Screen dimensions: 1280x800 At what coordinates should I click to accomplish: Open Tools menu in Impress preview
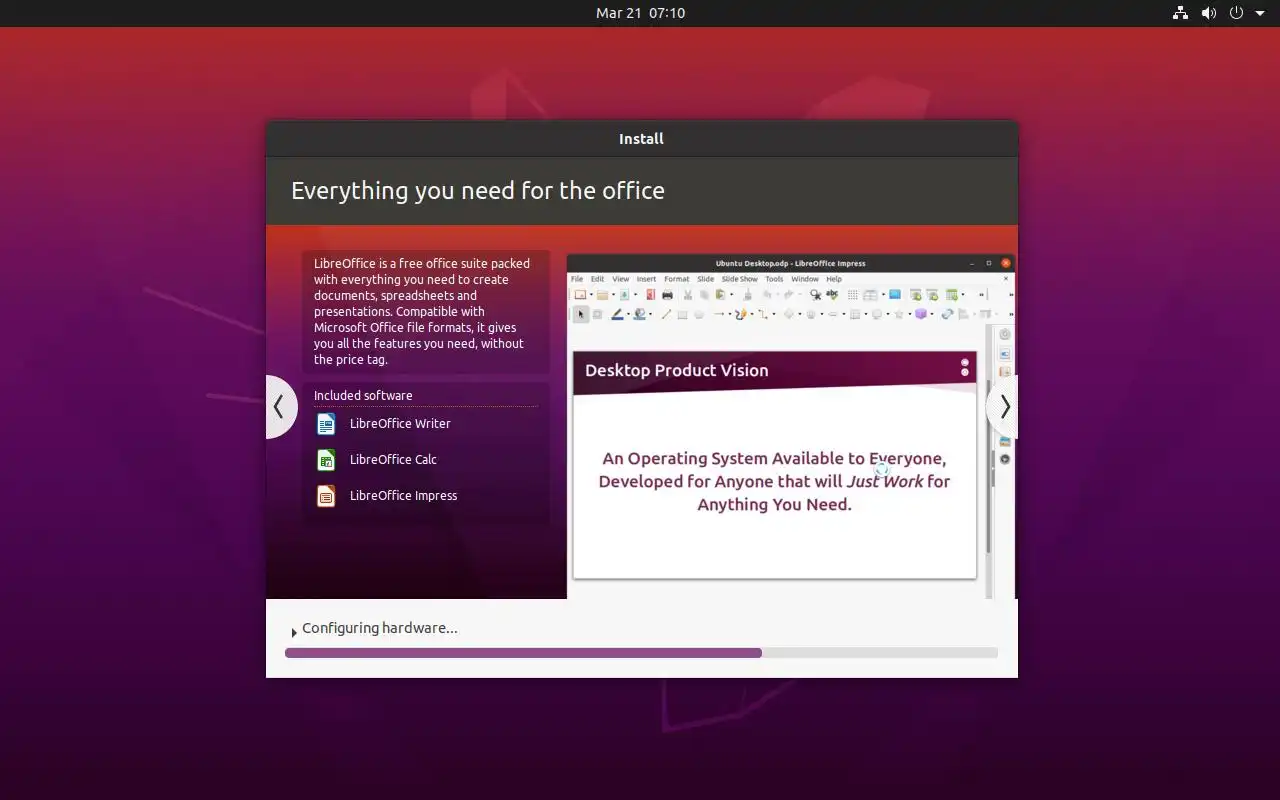pyautogui.click(x=774, y=279)
